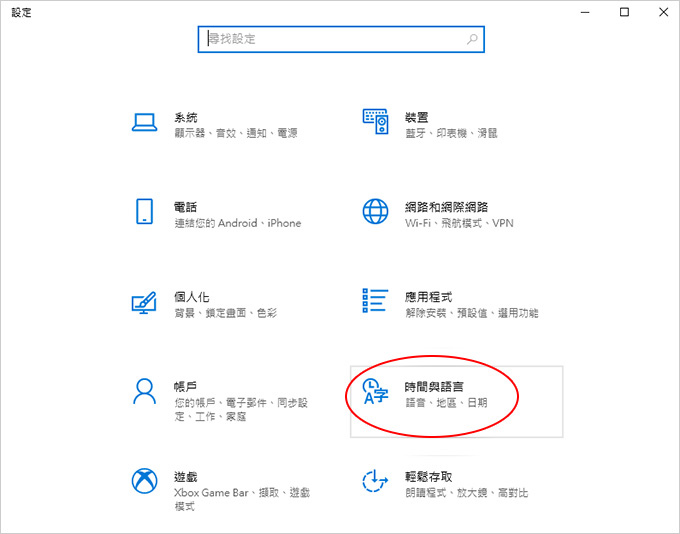The image size is (680, 534).
Task: Click description 背景、鎖定畫面、色彩
Action: pyautogui.click(x=226, y=313)
